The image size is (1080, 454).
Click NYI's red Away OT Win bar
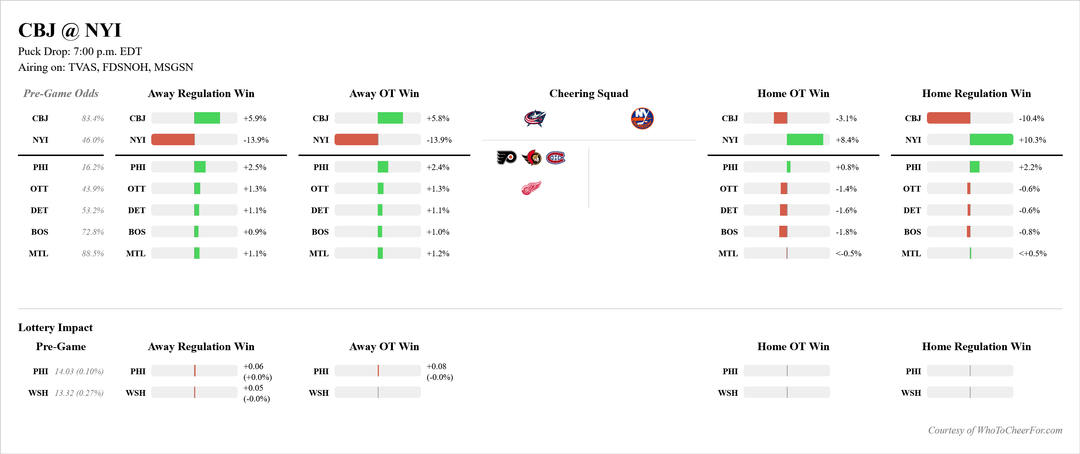356,140
